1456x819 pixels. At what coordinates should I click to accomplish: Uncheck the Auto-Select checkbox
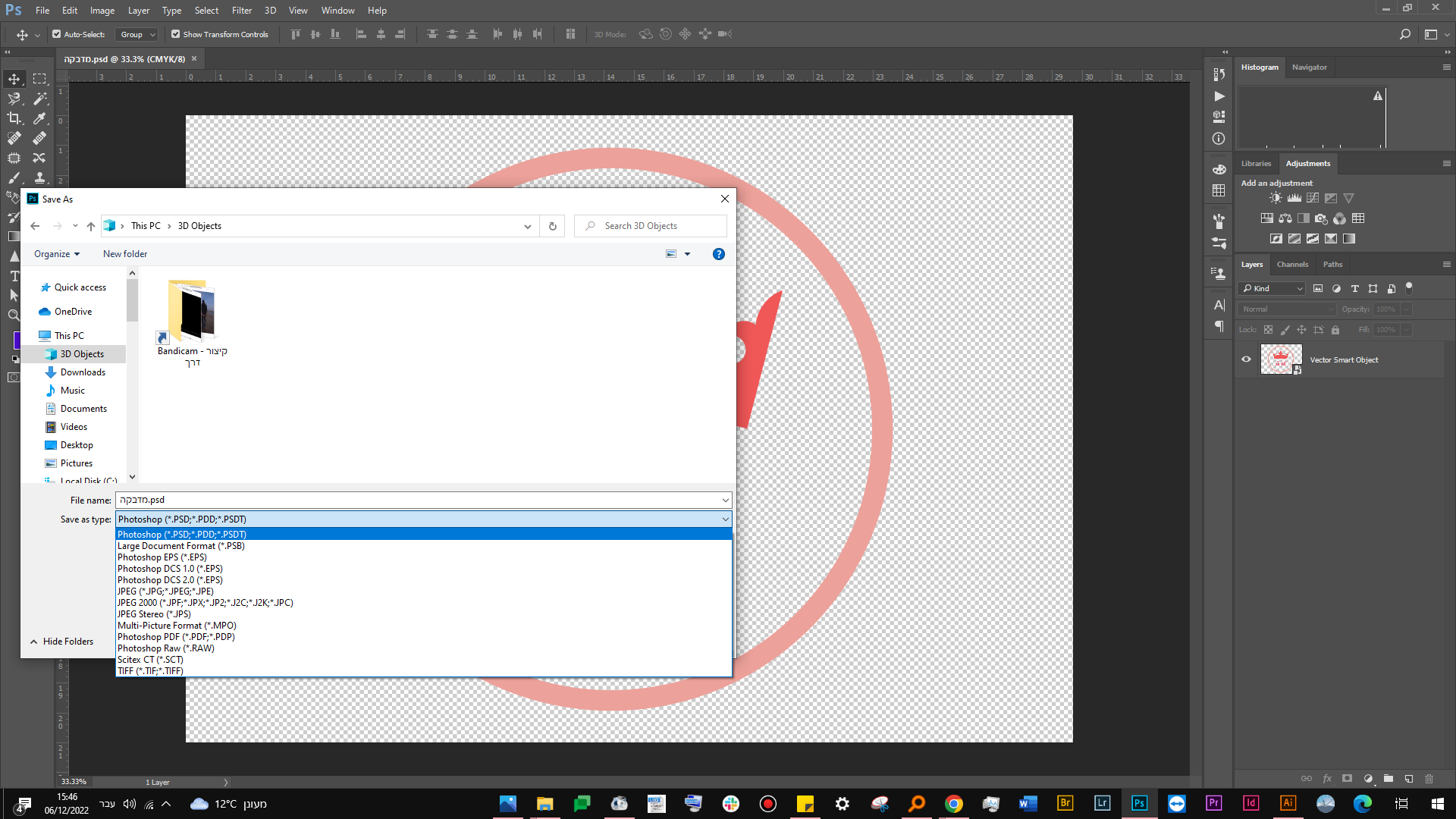click(56, 34)
